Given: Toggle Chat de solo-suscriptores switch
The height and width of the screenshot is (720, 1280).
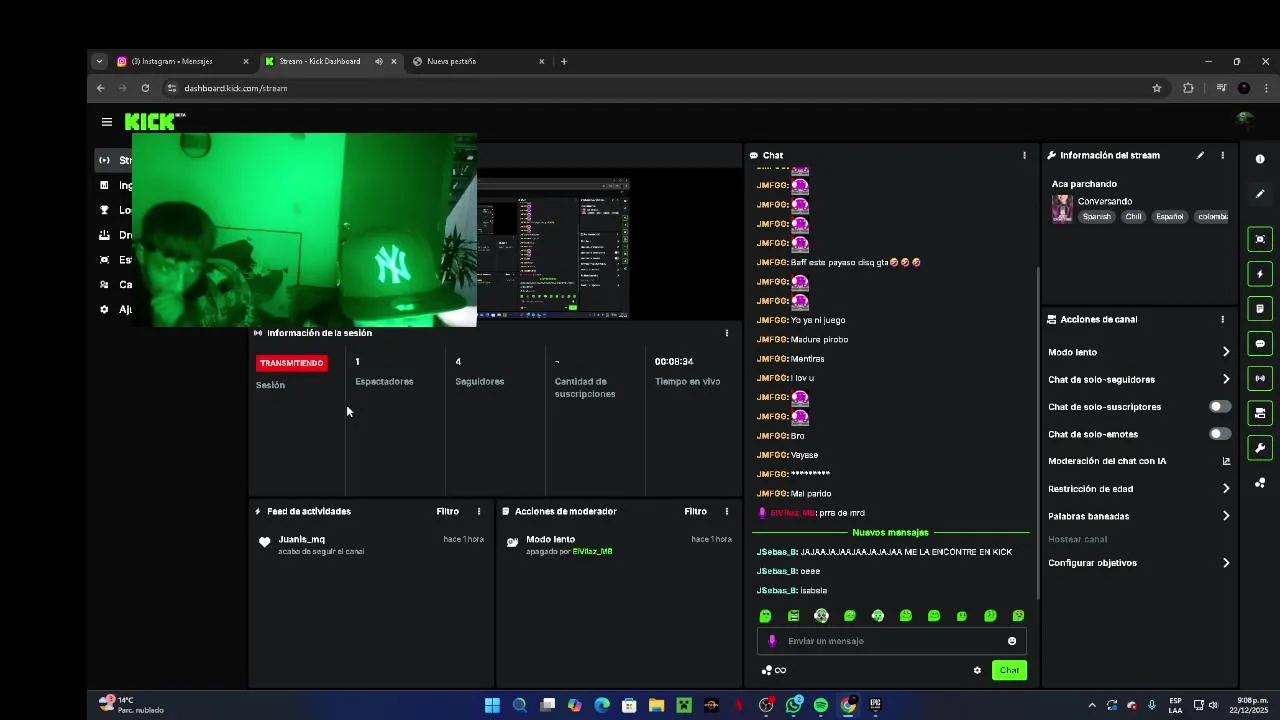Looking at the screenshot, I should click(x=1220, y=407).
